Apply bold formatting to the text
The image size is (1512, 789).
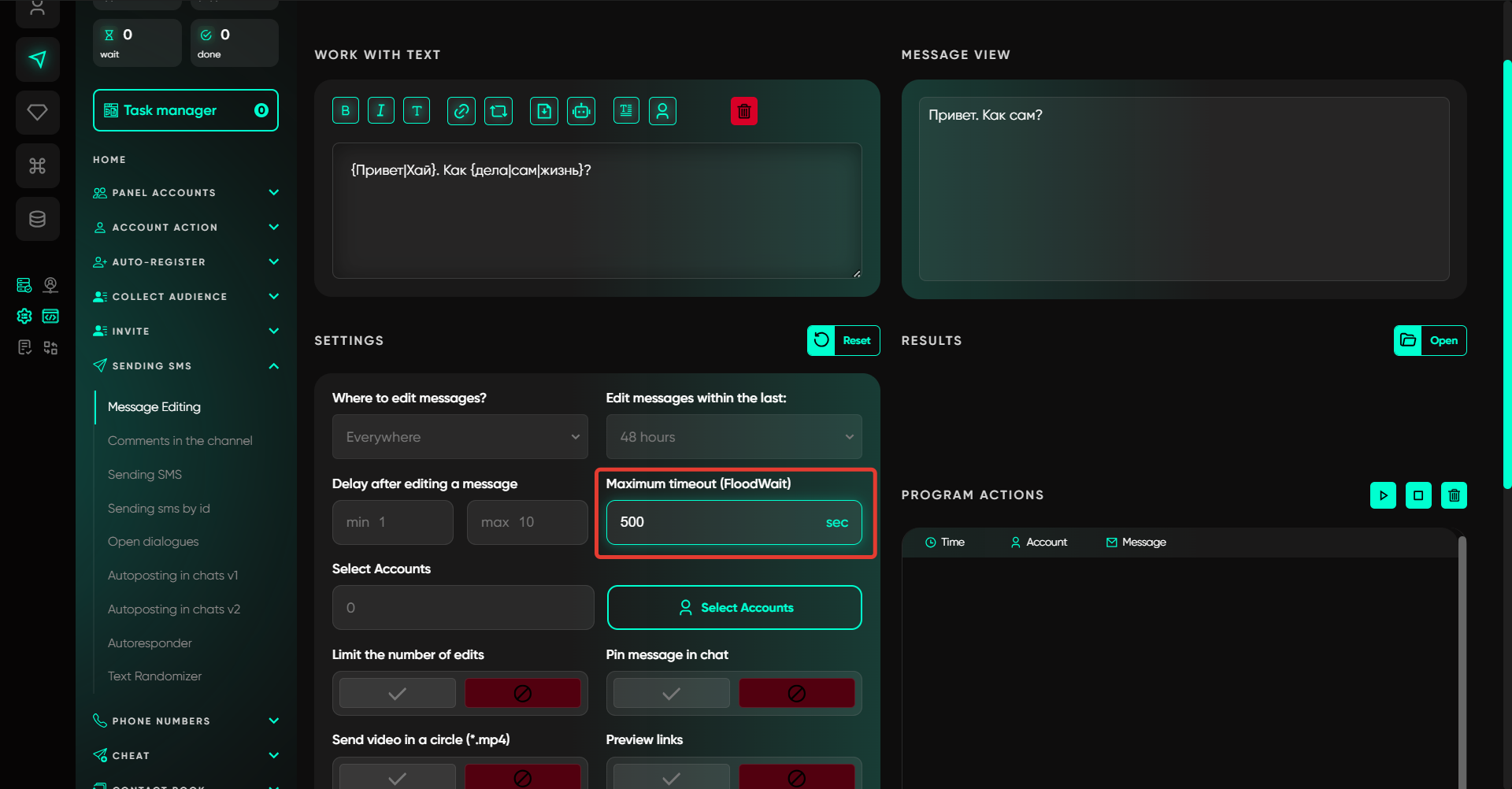click(x=345, y=111)
